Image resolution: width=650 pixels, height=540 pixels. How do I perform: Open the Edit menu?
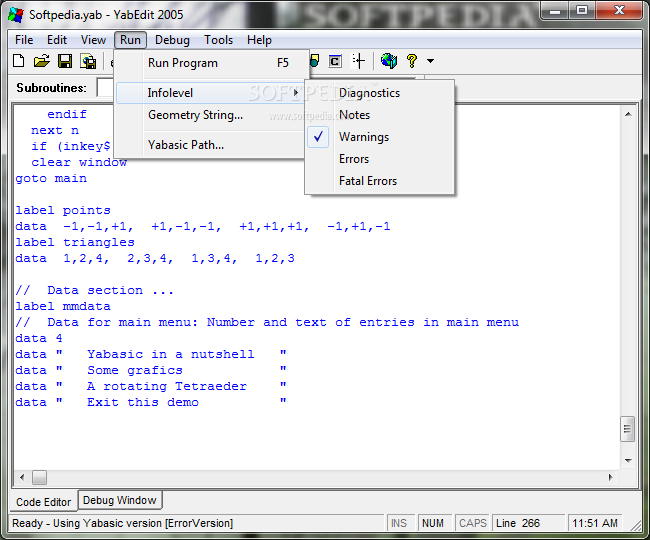(x=57, y=40)
